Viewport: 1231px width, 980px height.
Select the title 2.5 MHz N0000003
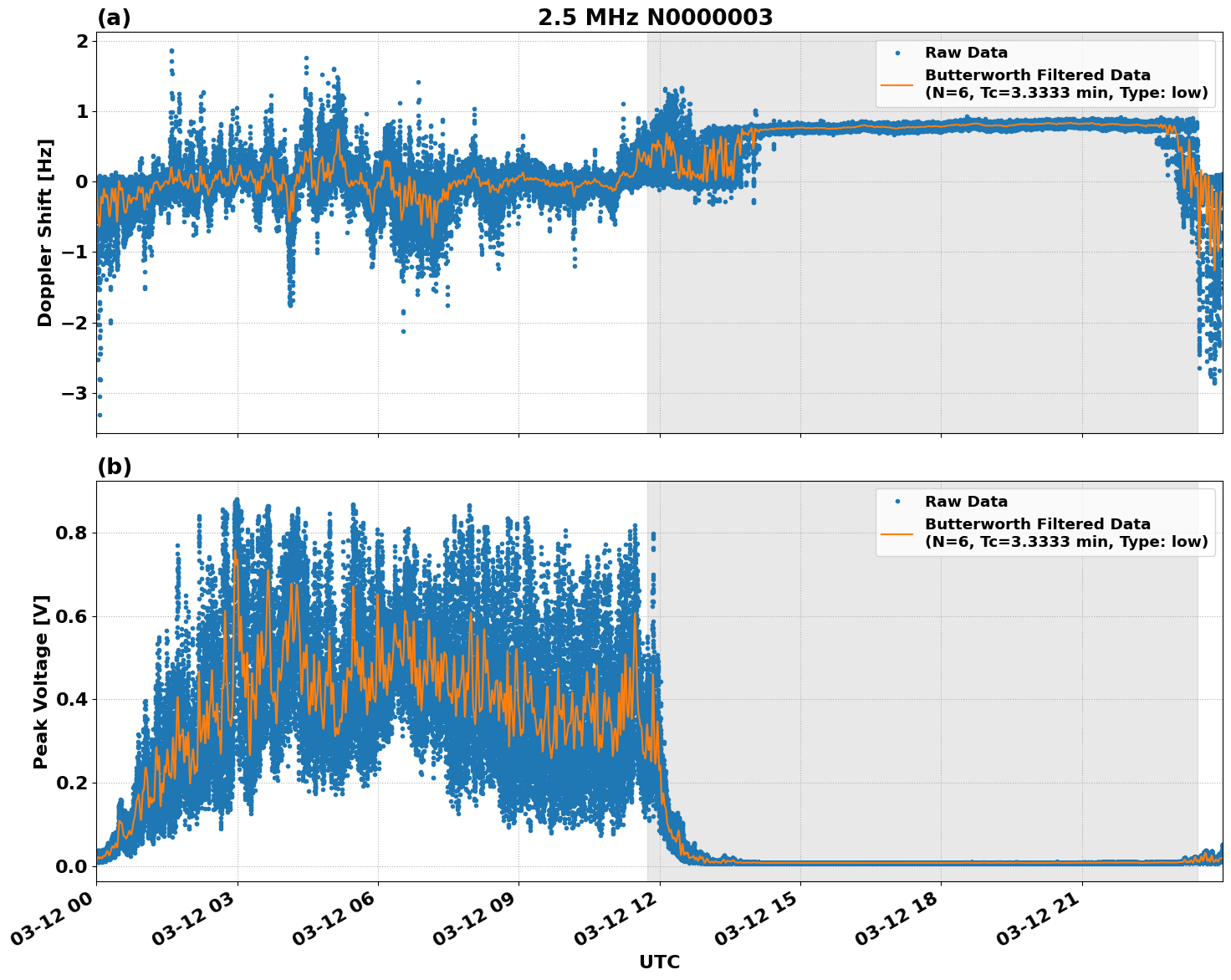(x=656, y=16)
